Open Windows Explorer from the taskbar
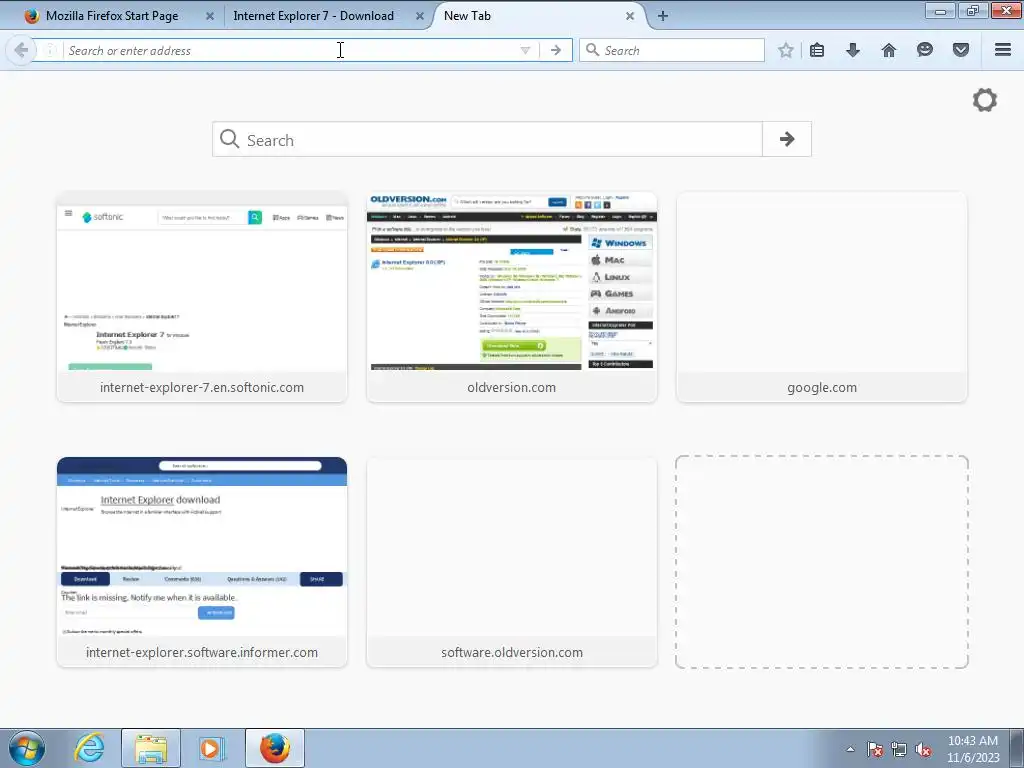The height and width of the screenshot is (768, 1024). (x=151, y=748)
